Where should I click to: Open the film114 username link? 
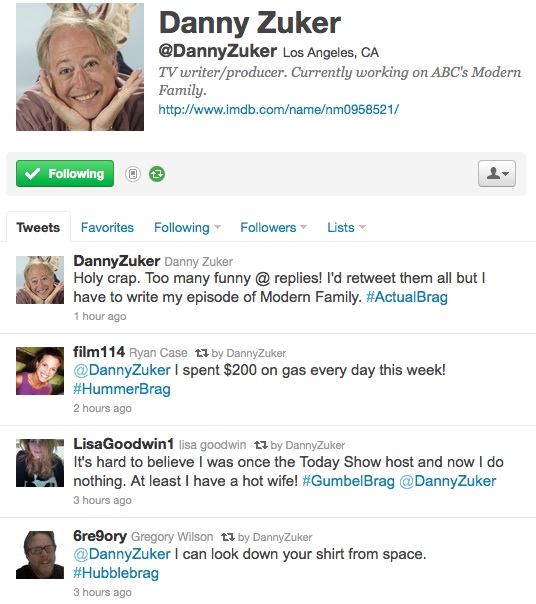point(99,352)
